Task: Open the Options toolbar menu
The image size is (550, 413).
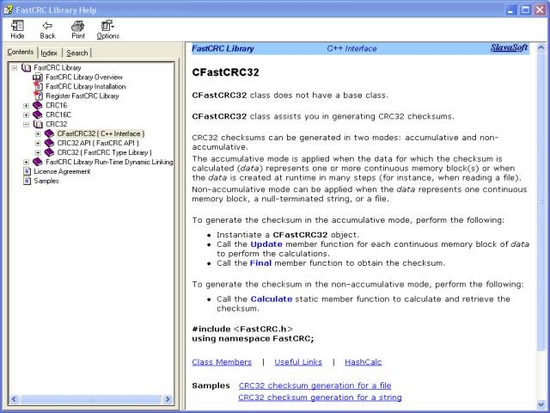Action: click(x=108, y=29)
